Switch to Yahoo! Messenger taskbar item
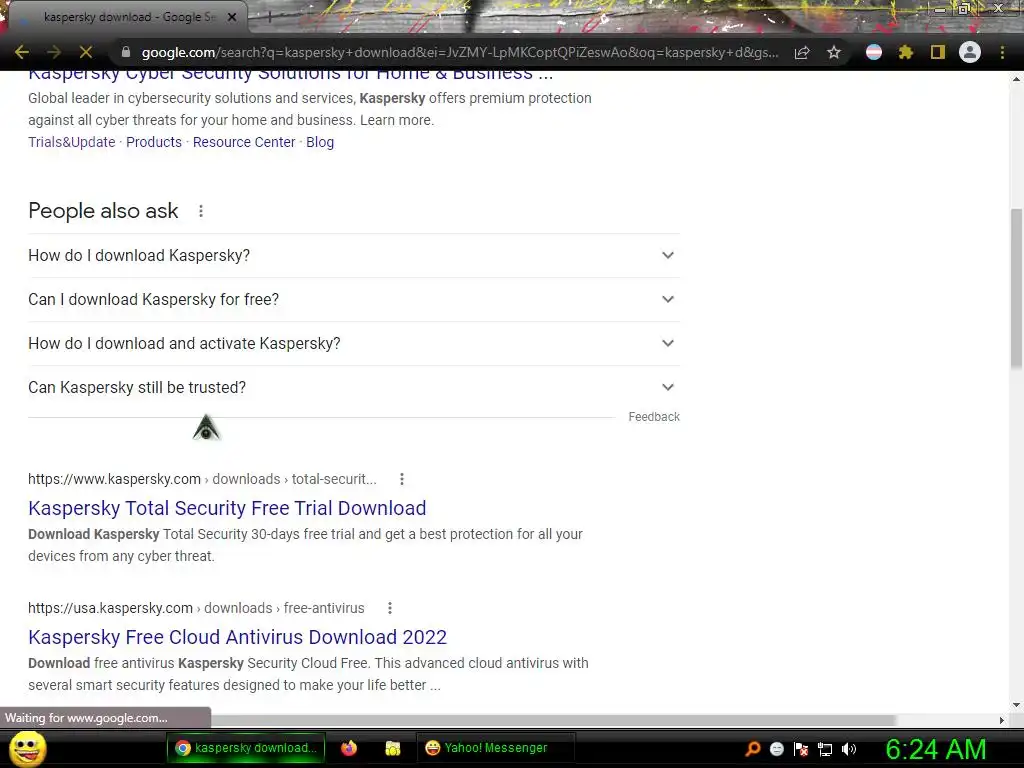1024x768 pixels. pos(495,748)
